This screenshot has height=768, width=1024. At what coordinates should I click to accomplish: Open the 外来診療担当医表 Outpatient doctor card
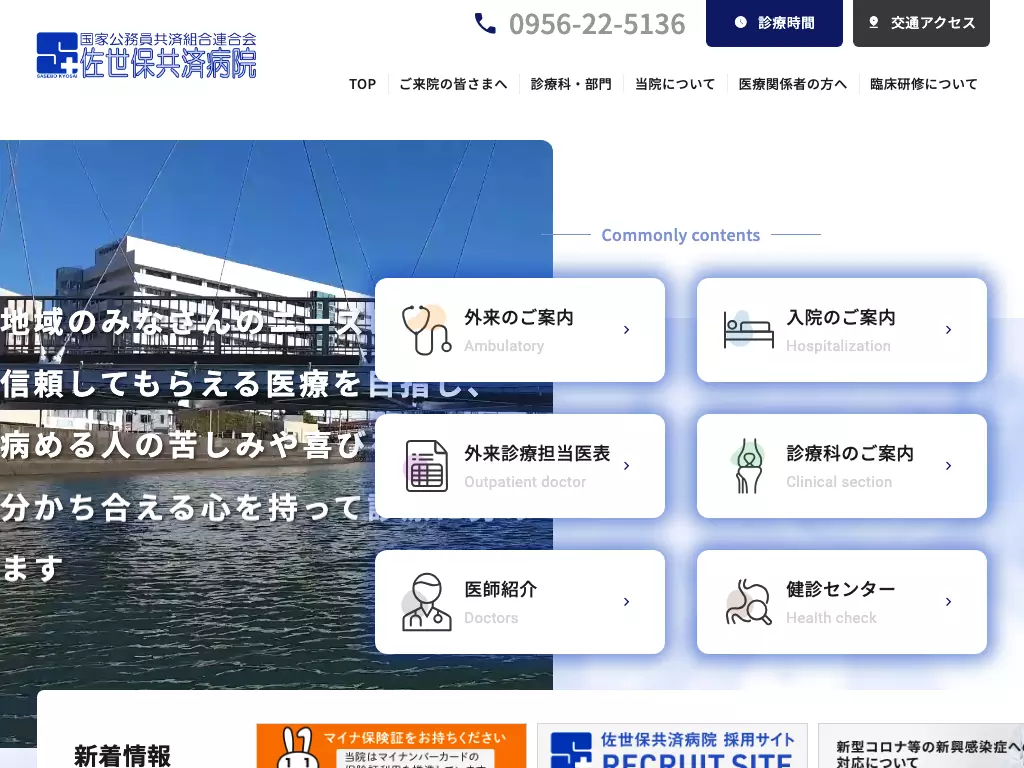tap(520, 466)
